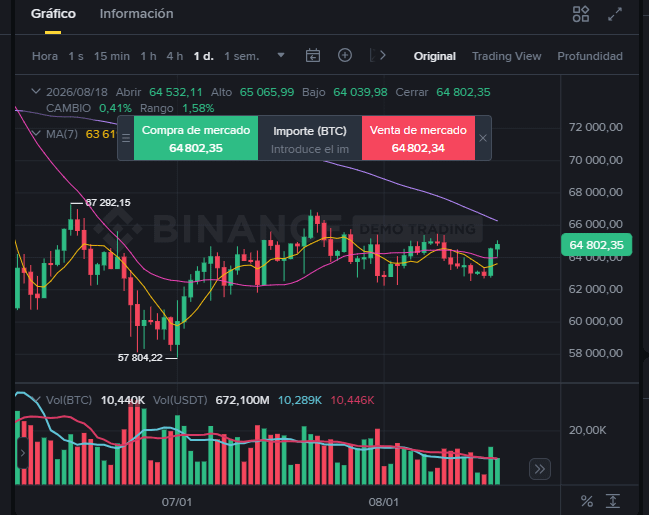649x515 pixels.
Task: Switch to Original chart view
Action: (435, 56)
